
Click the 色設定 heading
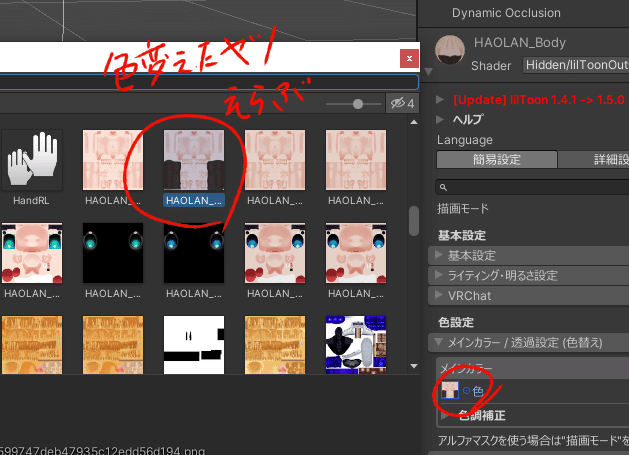coord(456,322)
